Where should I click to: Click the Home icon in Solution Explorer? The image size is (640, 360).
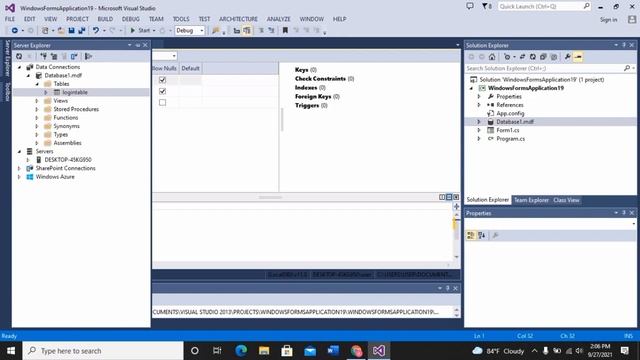tap(492, 57)
